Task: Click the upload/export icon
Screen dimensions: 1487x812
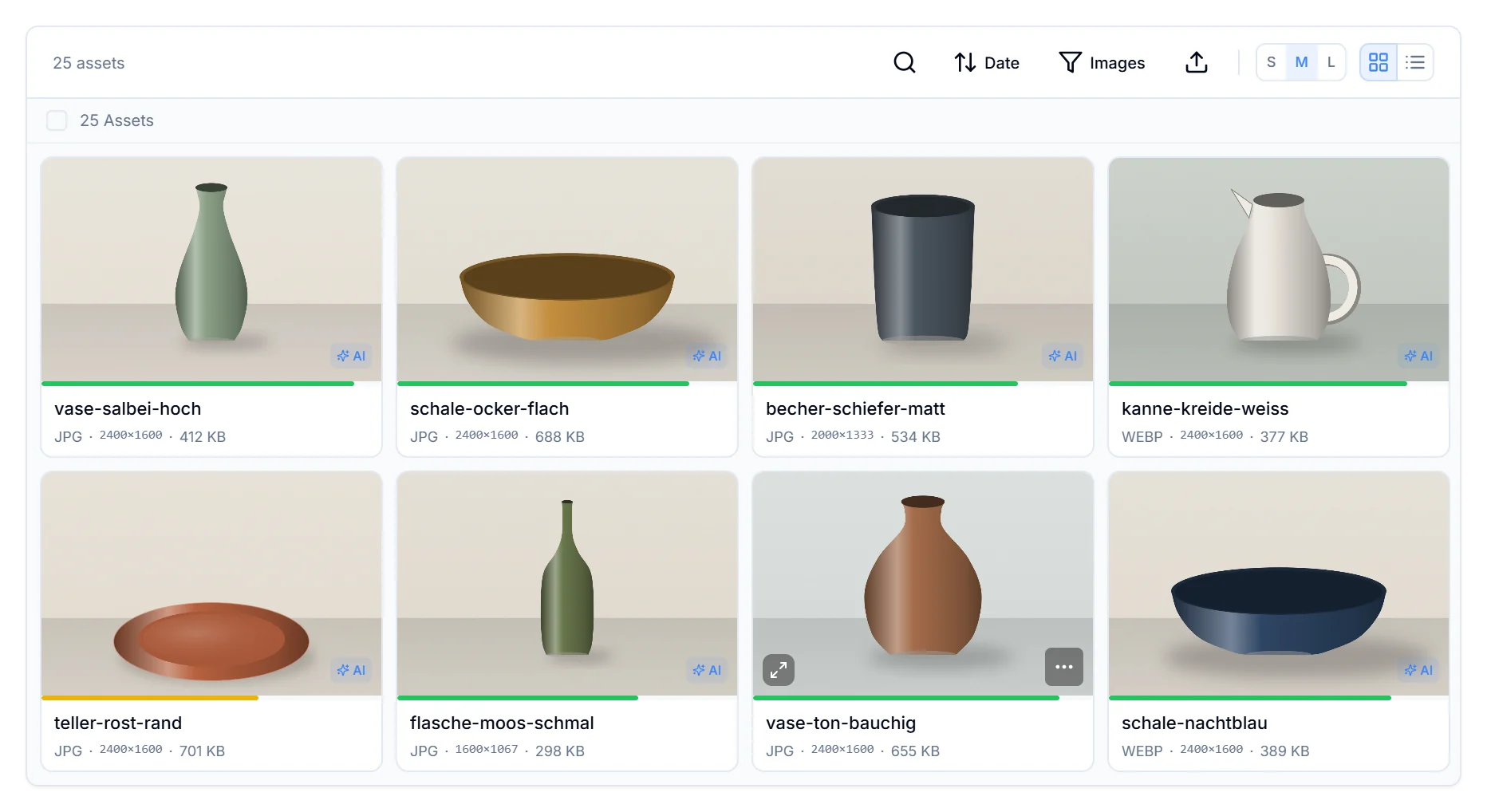Action: (x=1196, y=62)
